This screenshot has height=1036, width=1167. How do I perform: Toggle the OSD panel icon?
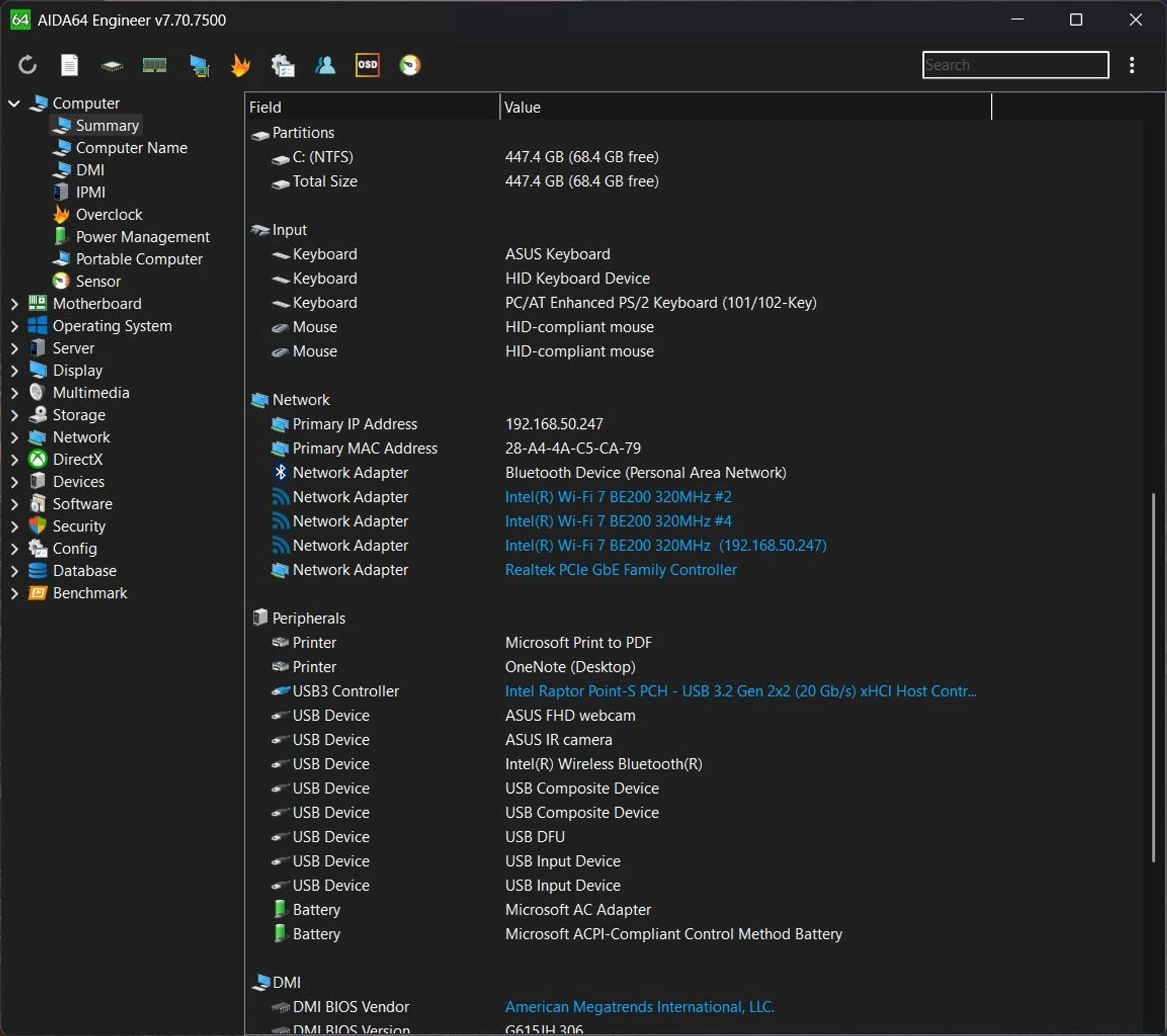[x=368, y=64]
